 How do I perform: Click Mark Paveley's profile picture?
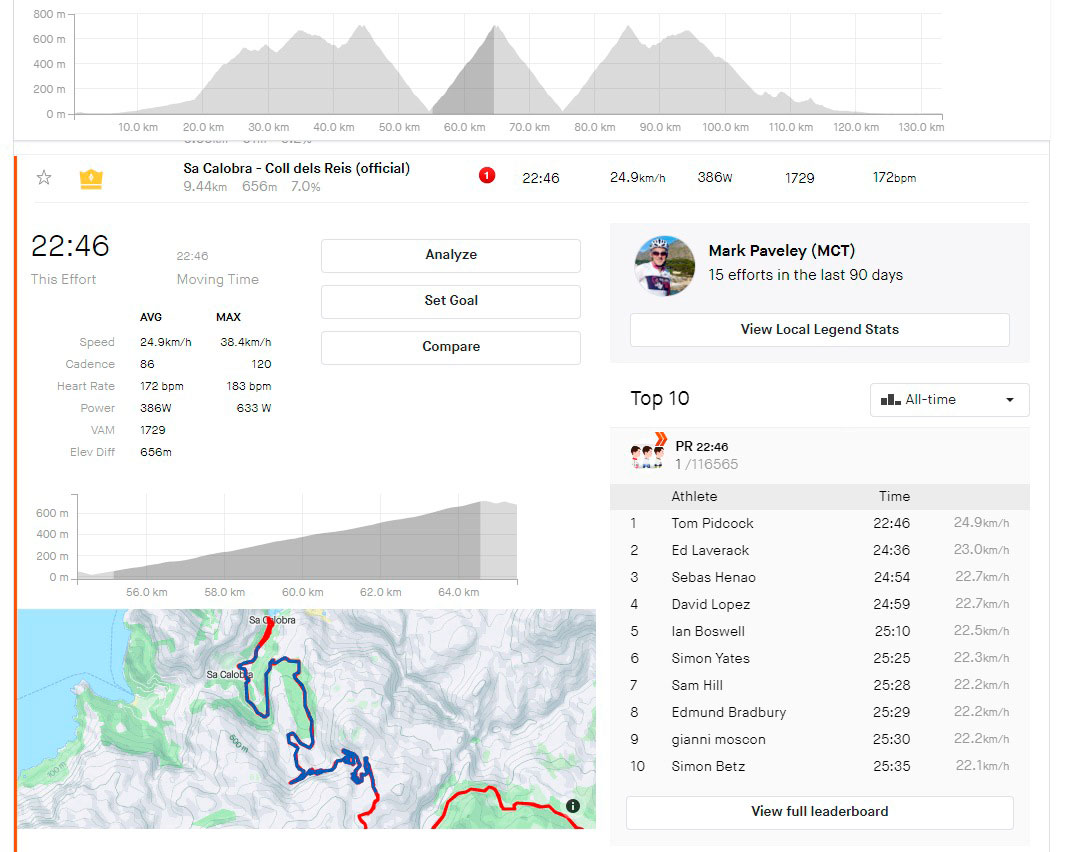tap(665, 265)
